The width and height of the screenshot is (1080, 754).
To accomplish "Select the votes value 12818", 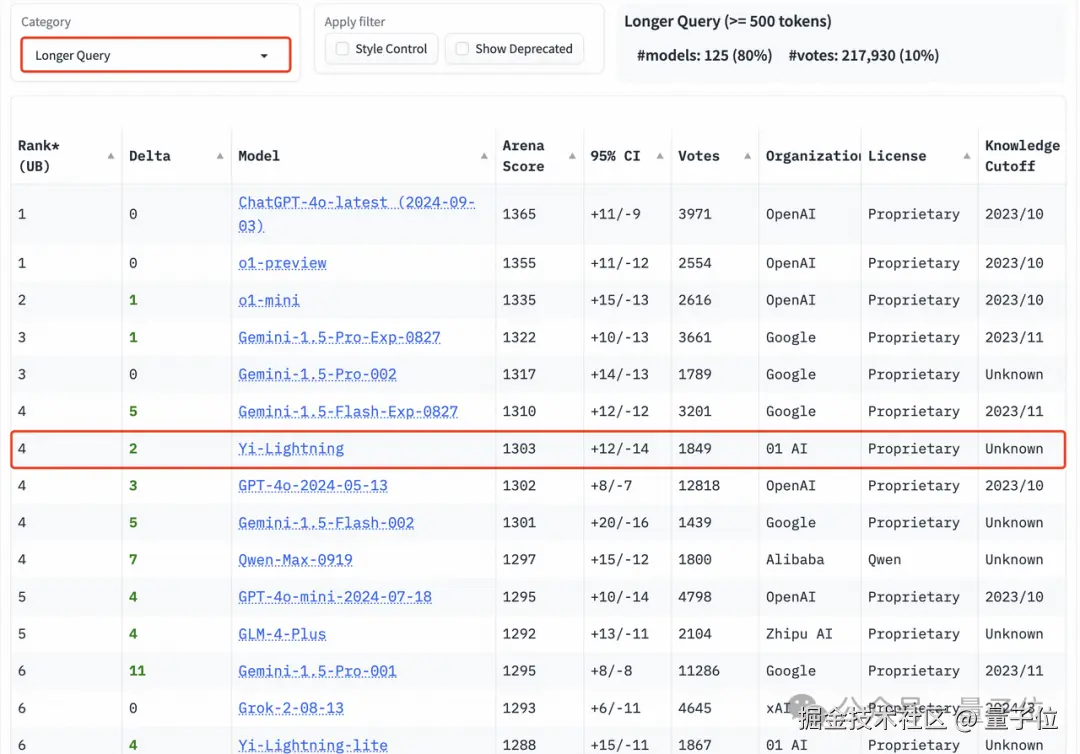I will 698,485.
